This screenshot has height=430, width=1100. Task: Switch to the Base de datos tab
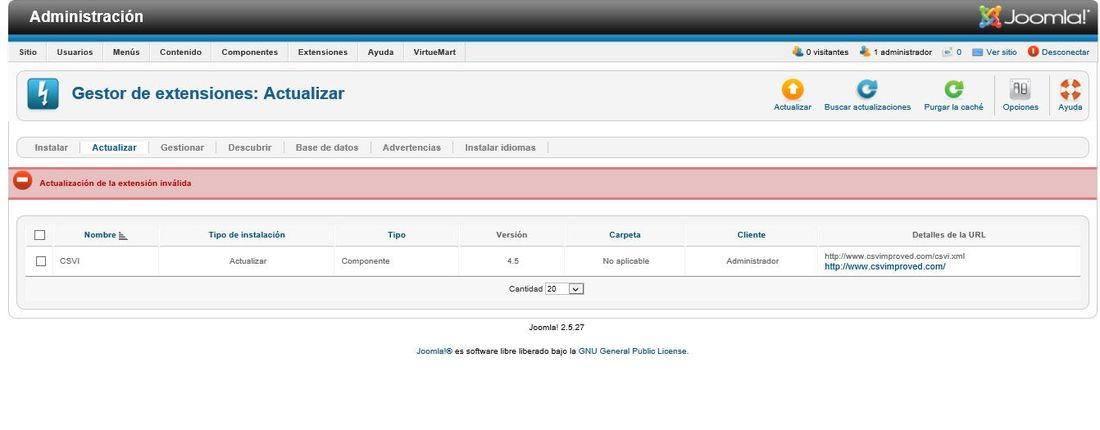pos(327,147)
